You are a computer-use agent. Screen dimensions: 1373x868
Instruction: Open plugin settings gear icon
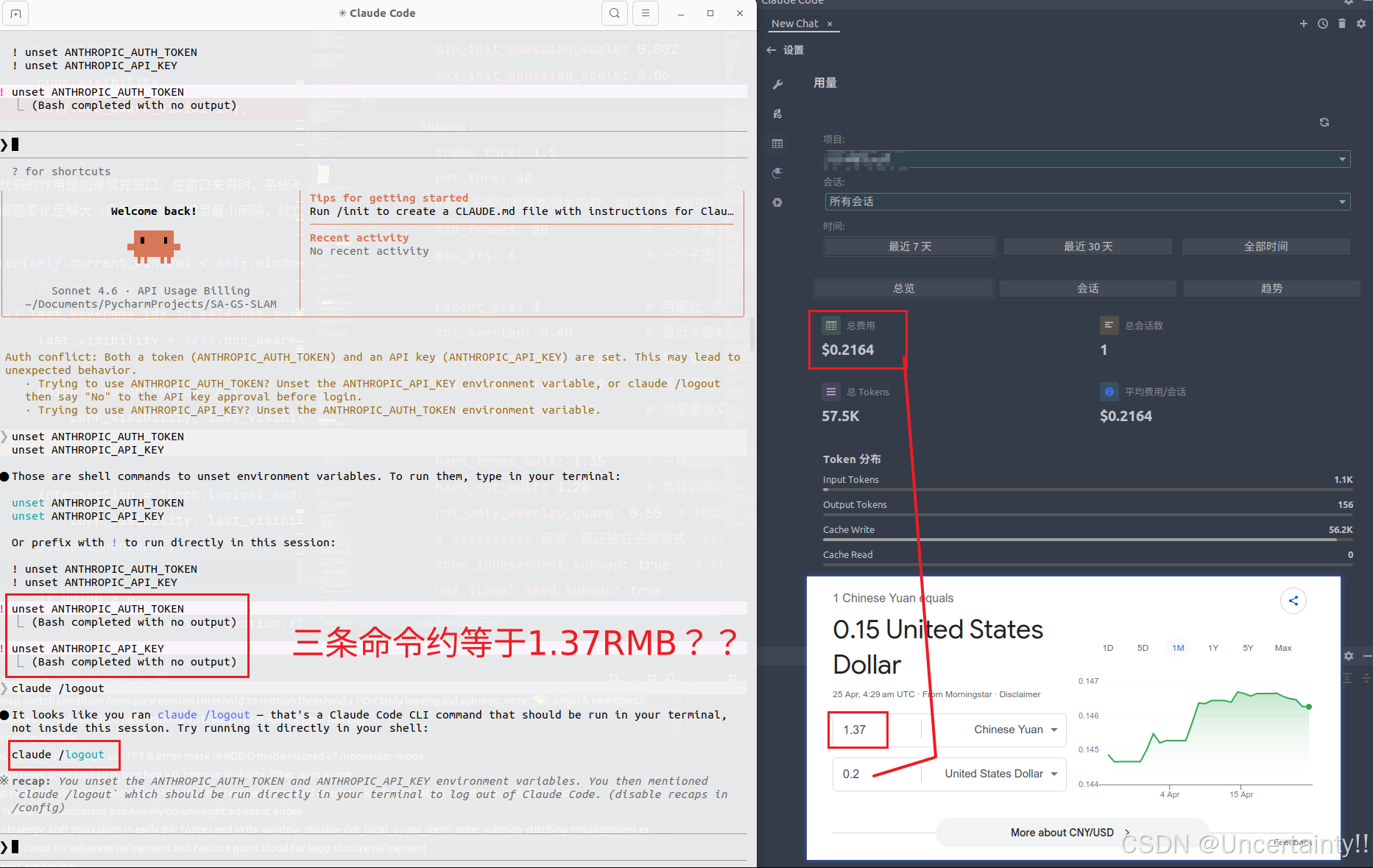(1361, 24)
